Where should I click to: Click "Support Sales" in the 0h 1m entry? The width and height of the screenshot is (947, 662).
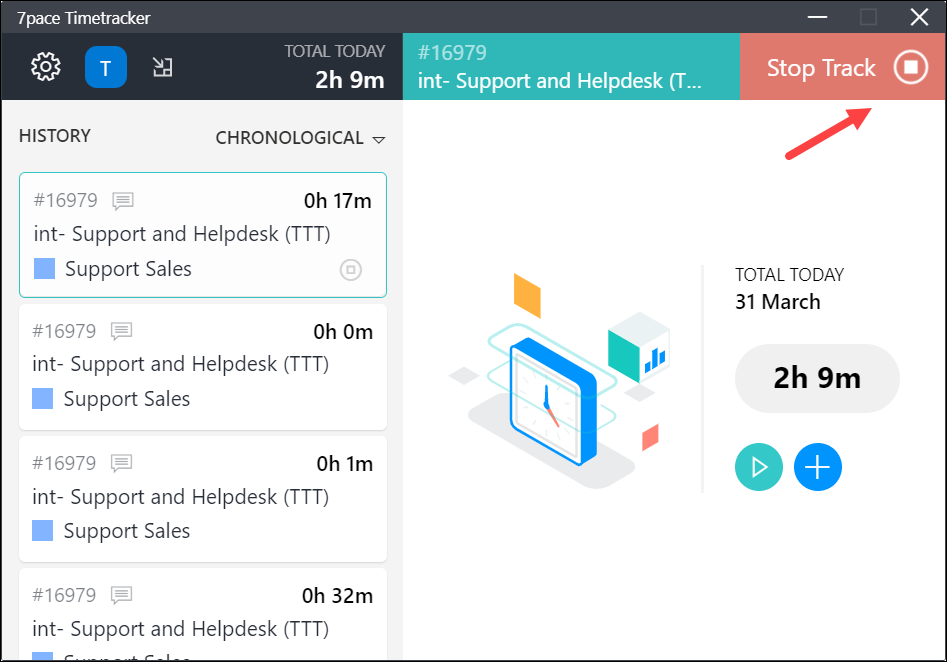click(127, 531)
